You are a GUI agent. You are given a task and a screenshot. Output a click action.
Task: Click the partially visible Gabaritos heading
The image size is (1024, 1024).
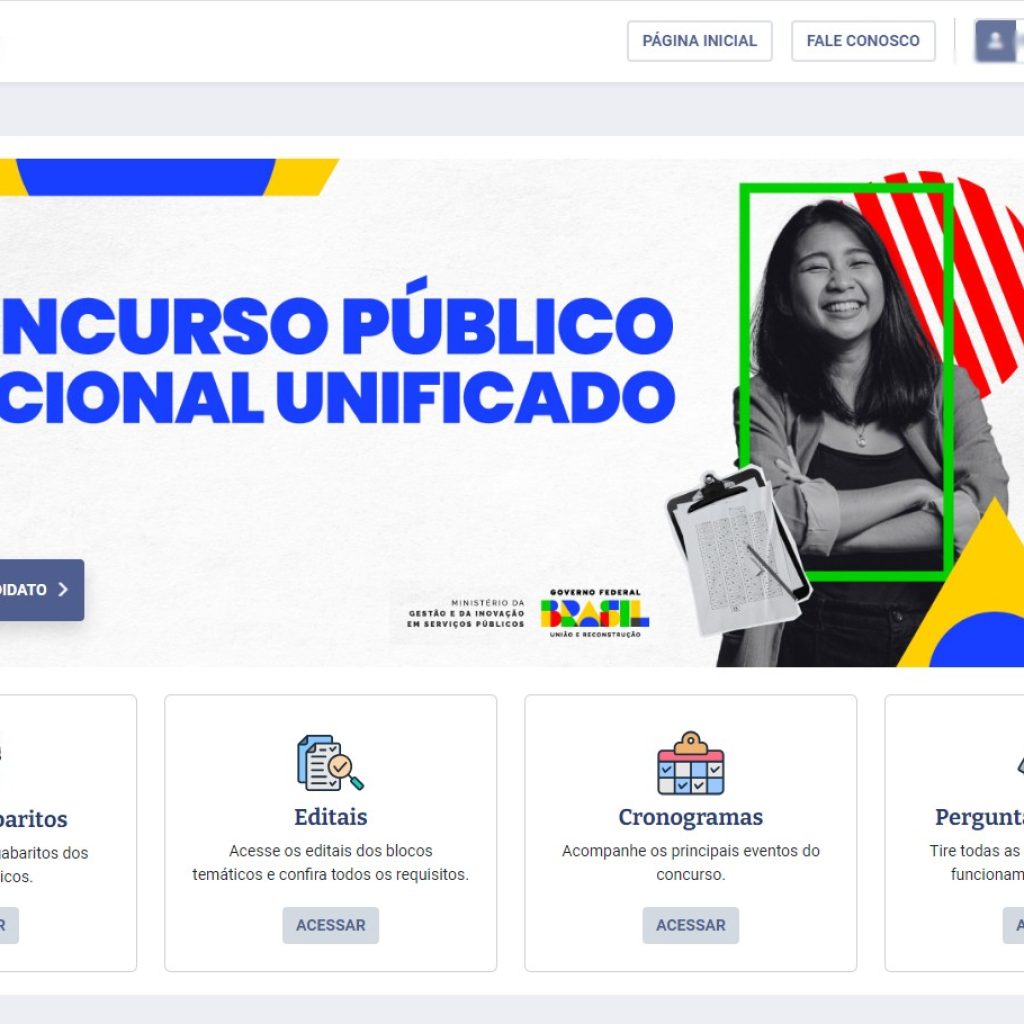(x=34, y=819)
